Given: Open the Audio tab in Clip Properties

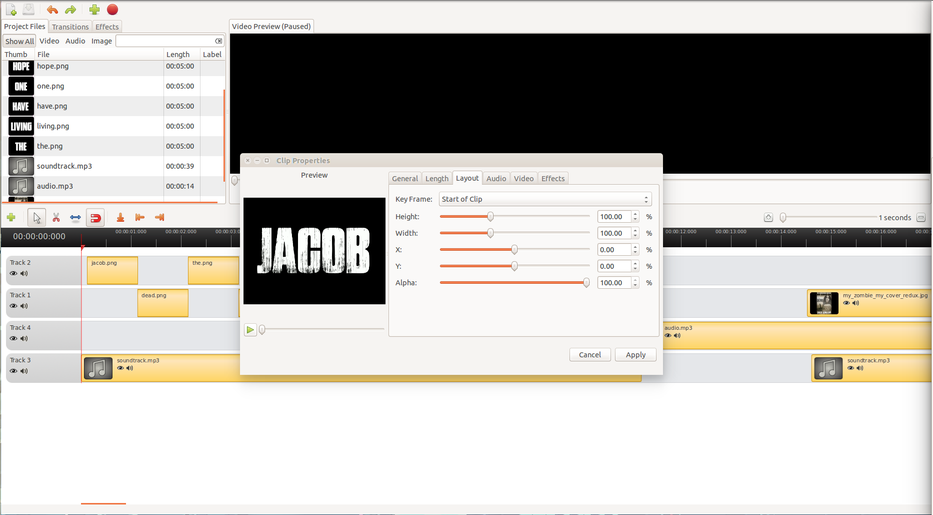Looking at the screenshot, I should 496,178.
